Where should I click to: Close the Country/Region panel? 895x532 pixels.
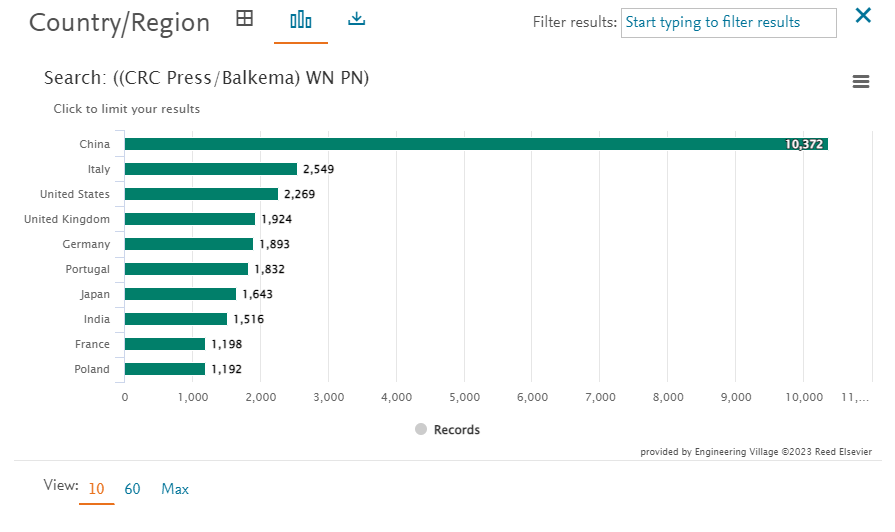coord(863,15)
